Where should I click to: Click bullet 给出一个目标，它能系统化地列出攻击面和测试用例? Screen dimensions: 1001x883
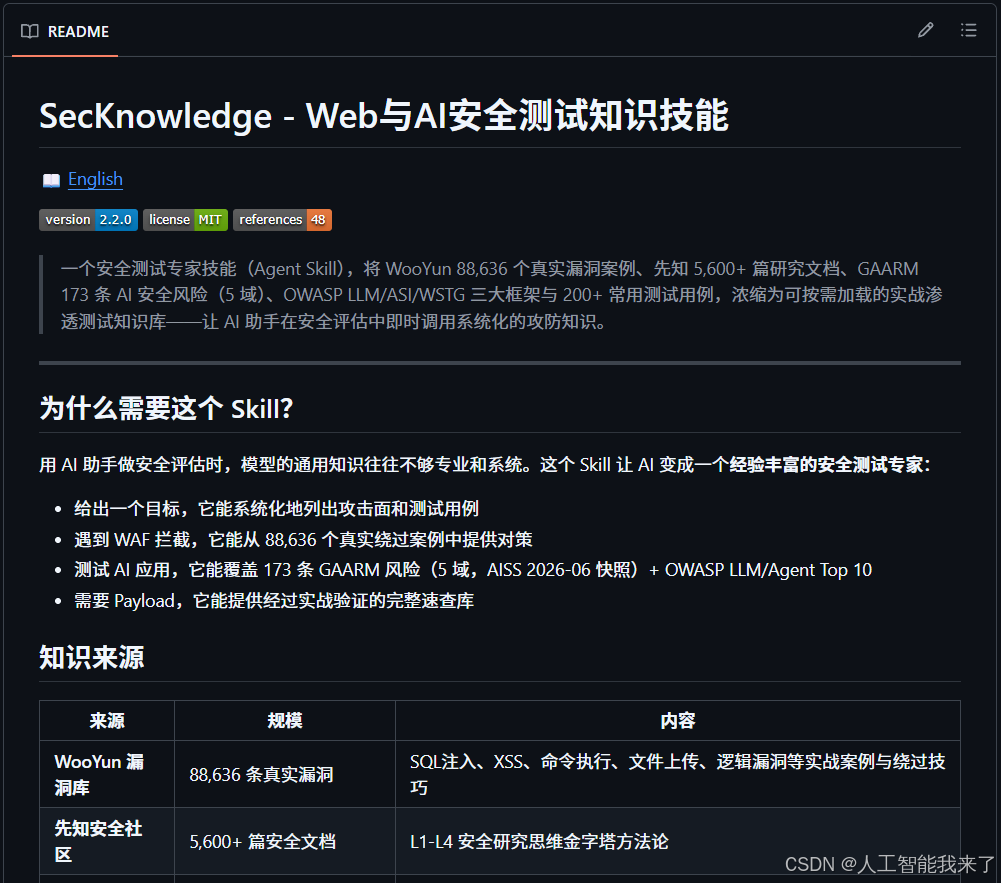276,508
